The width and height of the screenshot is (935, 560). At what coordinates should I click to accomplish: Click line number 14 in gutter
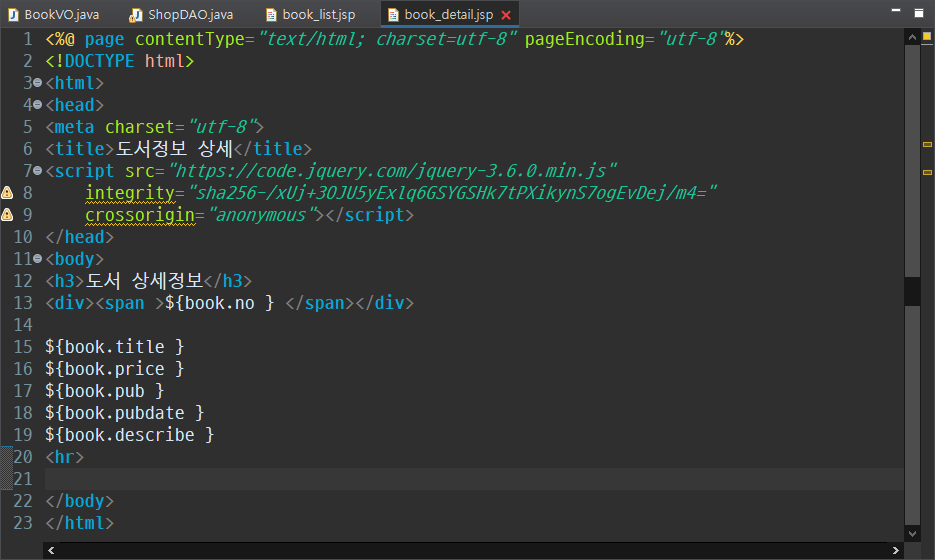point(23,325)
